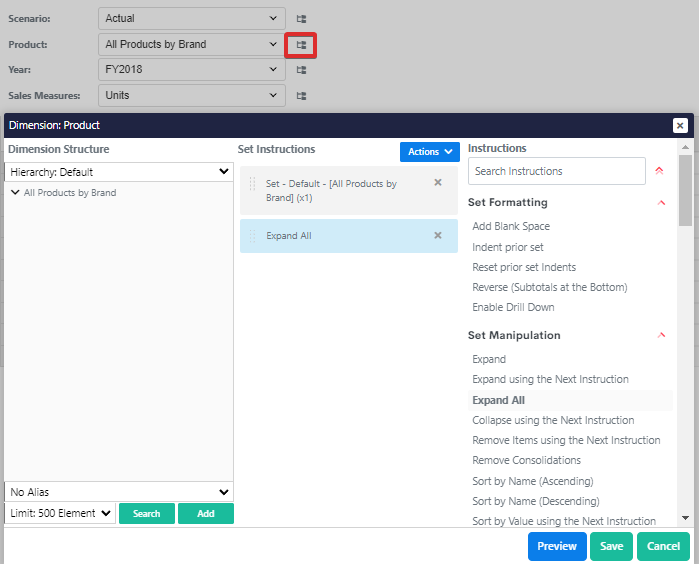Choose Enable Drill Down instruction
This screenshot has height=564, width=699.
coord(513,307)
